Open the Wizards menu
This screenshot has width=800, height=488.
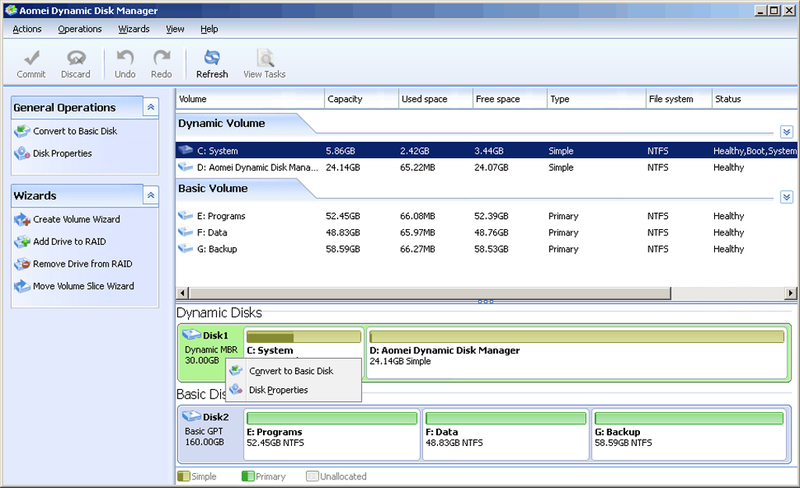coord(134,29)
